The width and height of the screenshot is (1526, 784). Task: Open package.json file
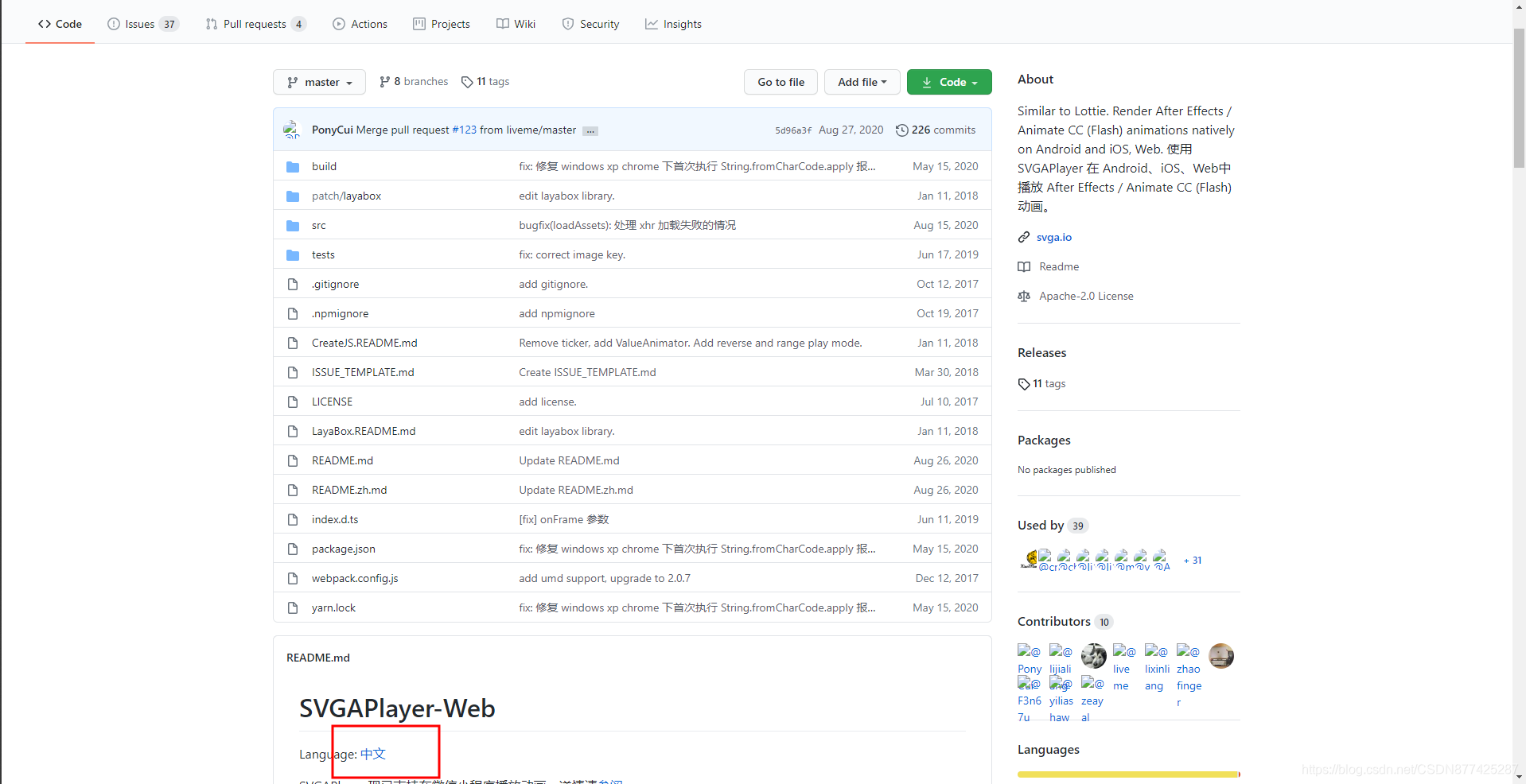coord(343,549)
